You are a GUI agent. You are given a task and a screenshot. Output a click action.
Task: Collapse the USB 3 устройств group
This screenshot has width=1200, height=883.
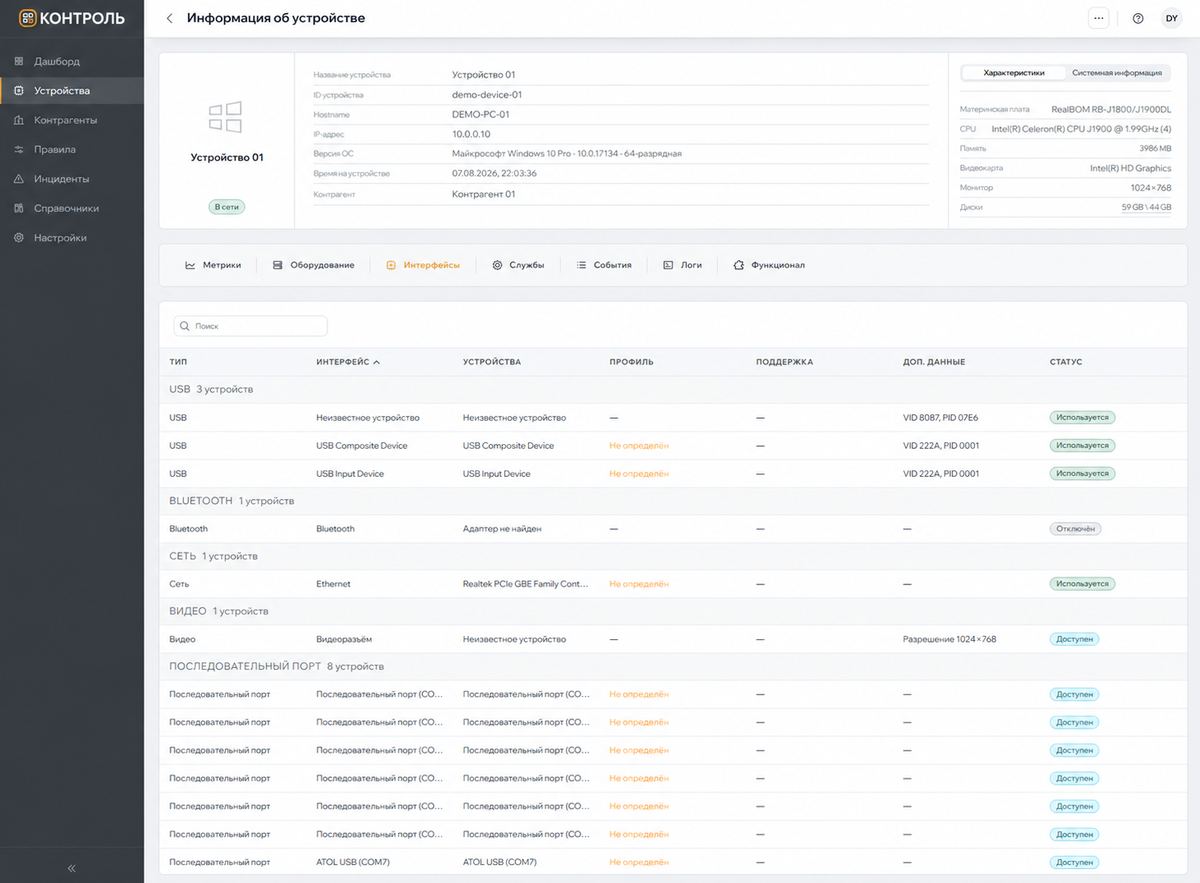point(673,389)
